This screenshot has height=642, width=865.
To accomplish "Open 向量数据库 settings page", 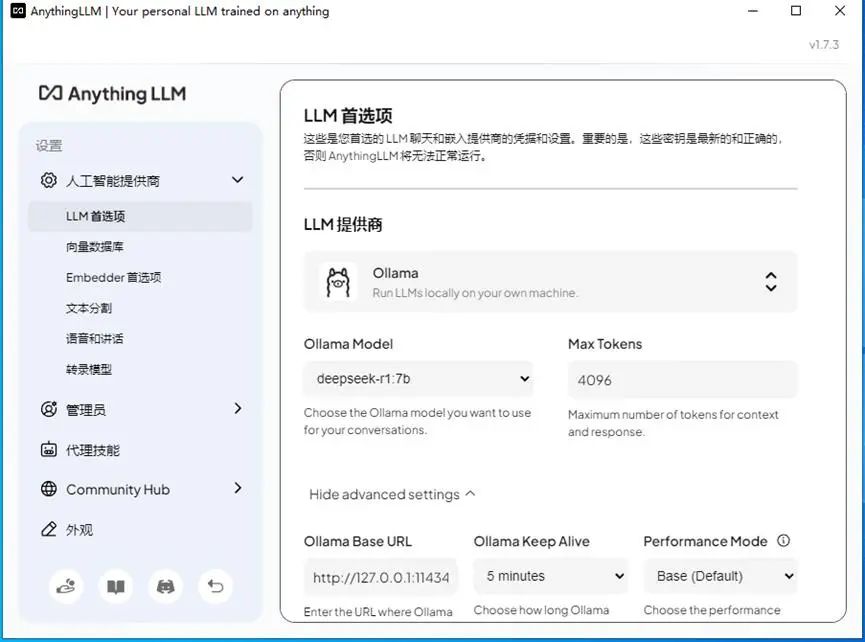I will [x=94, y=247].
